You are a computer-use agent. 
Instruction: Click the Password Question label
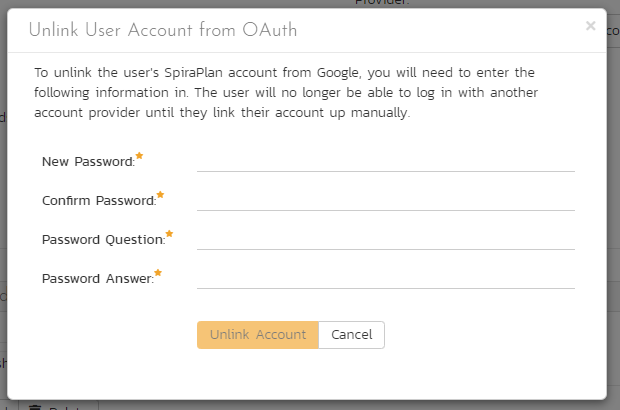103,240
